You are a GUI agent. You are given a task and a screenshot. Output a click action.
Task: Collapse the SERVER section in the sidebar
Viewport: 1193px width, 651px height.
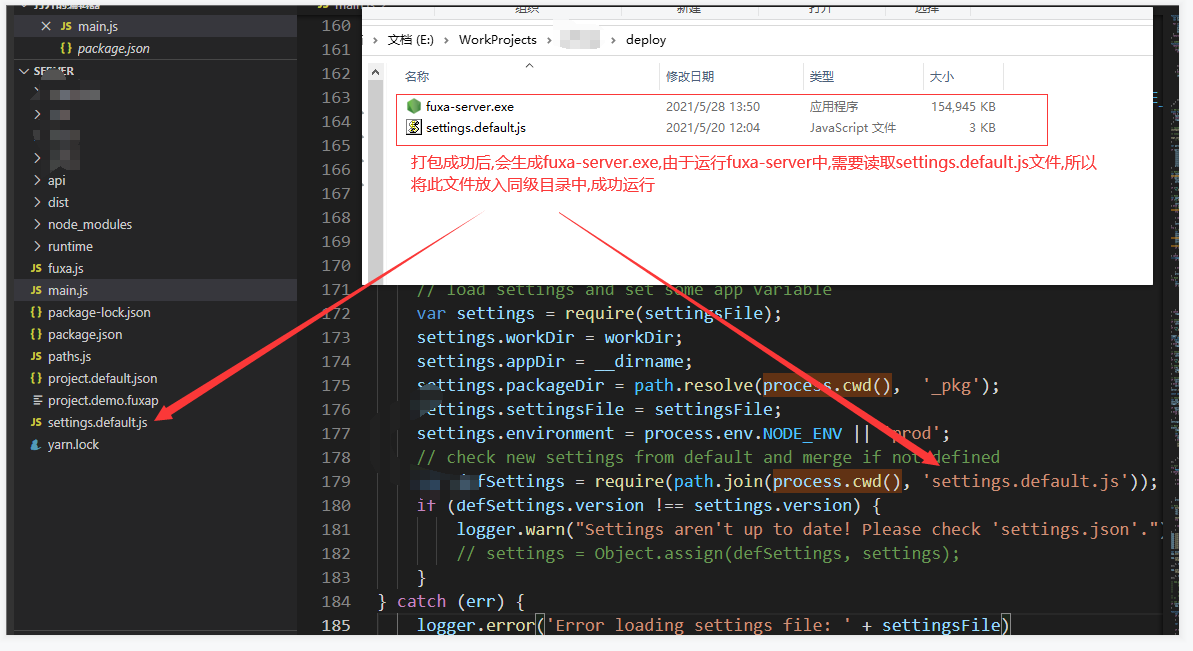click(x=24, y=71)
